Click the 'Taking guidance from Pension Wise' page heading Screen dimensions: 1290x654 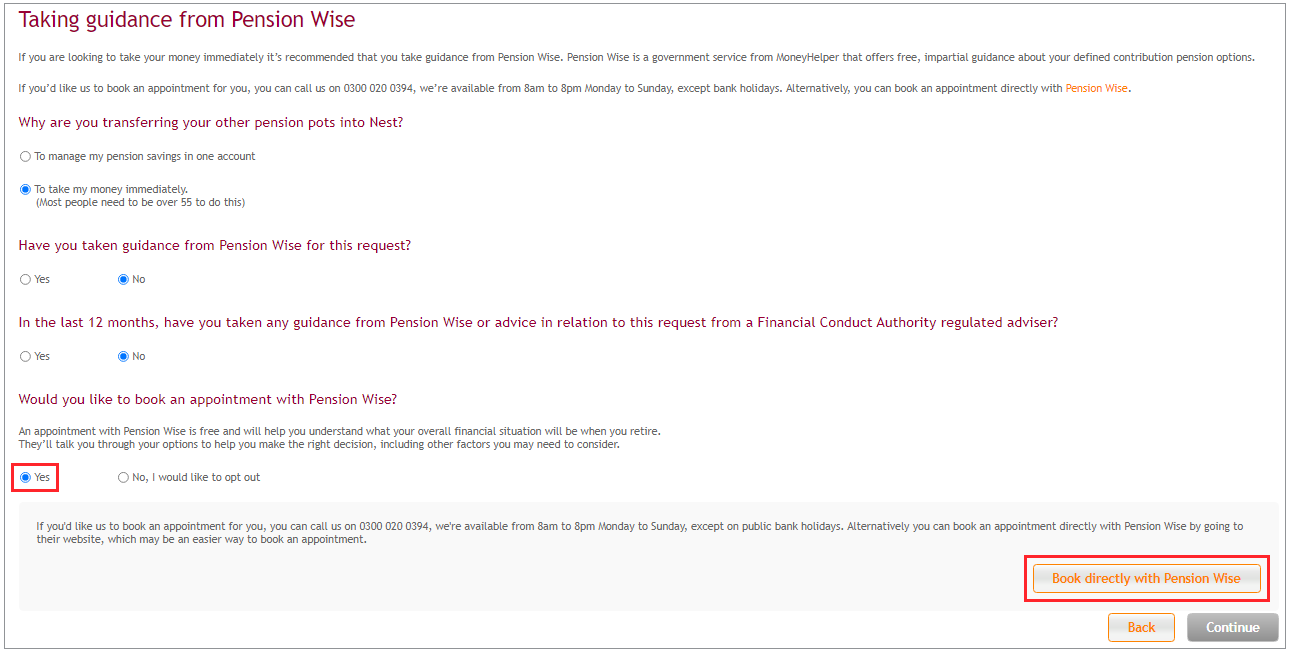coord(187,20)
